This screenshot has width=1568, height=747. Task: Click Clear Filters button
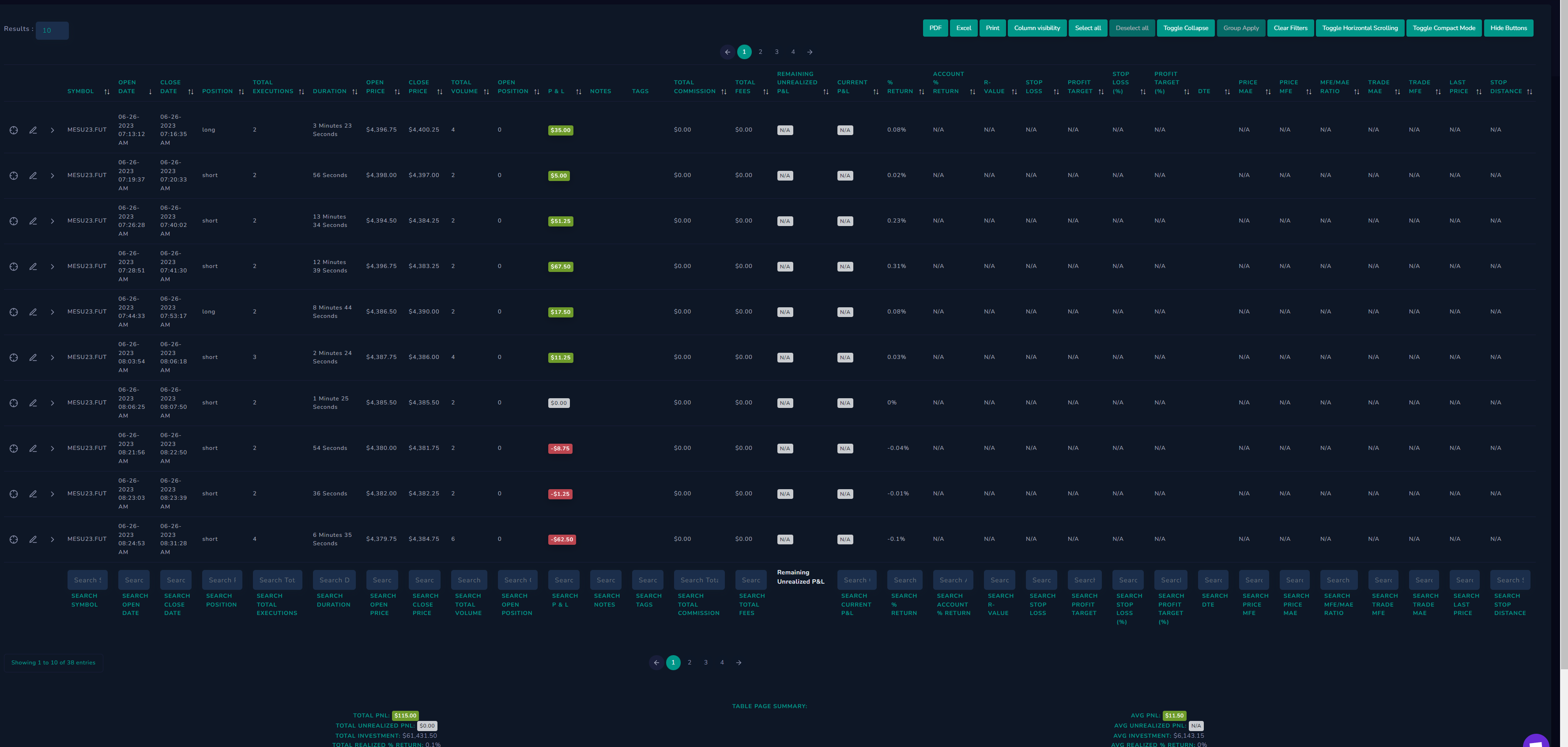coord(1290,28)
